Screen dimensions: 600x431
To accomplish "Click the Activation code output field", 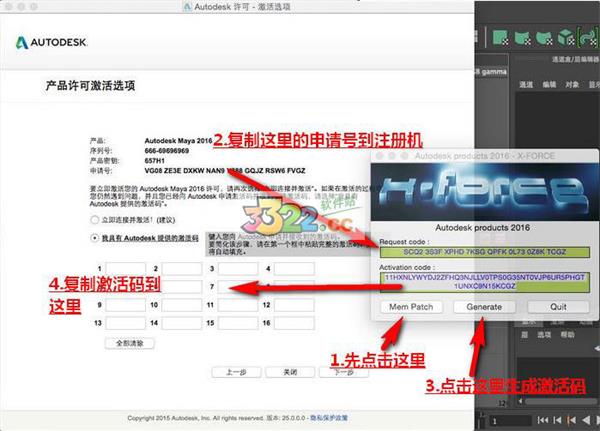I will (x=484, y=282).
